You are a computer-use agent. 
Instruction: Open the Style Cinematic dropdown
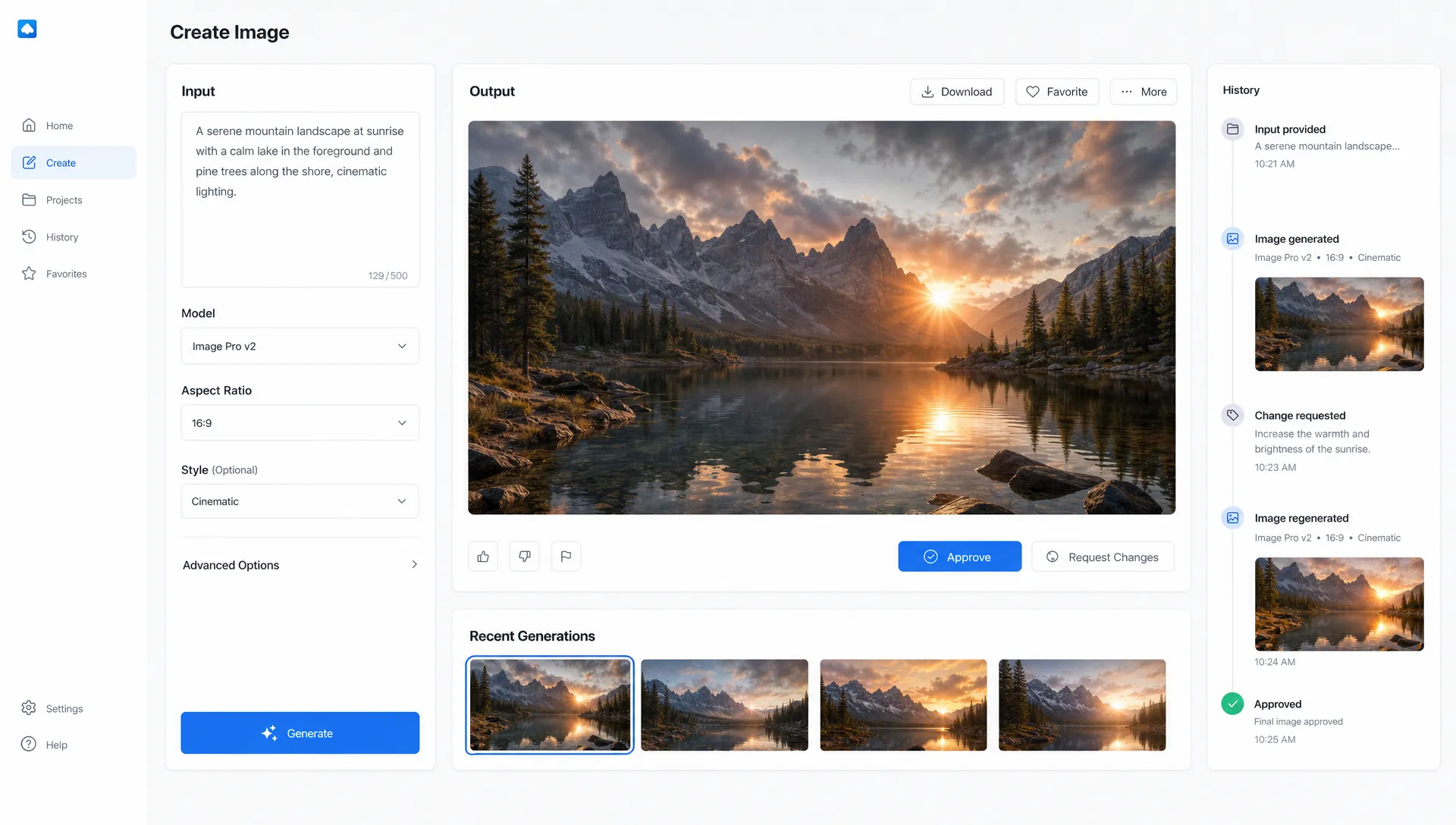pos(300,501)
